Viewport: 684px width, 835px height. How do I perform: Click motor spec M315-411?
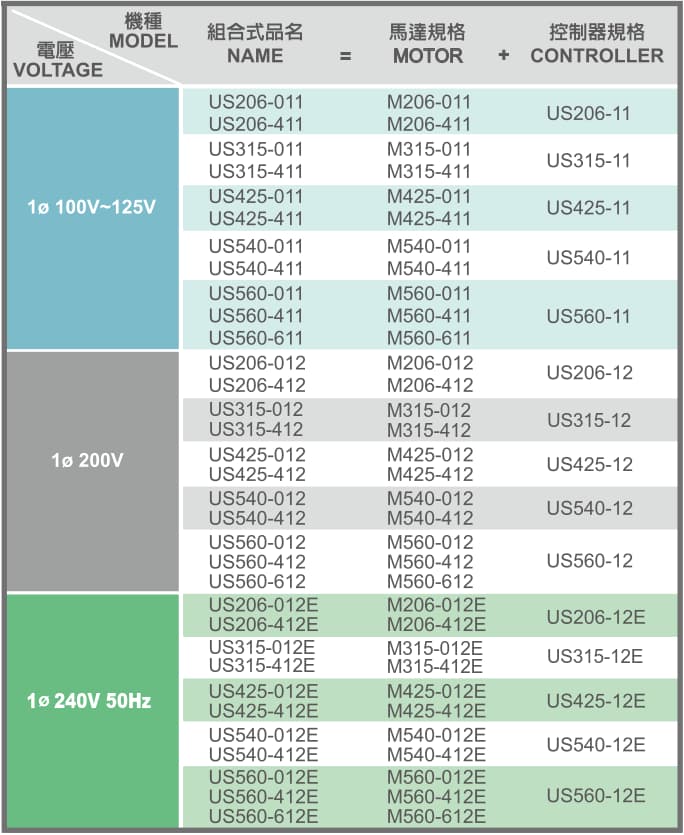coord(428,171)
